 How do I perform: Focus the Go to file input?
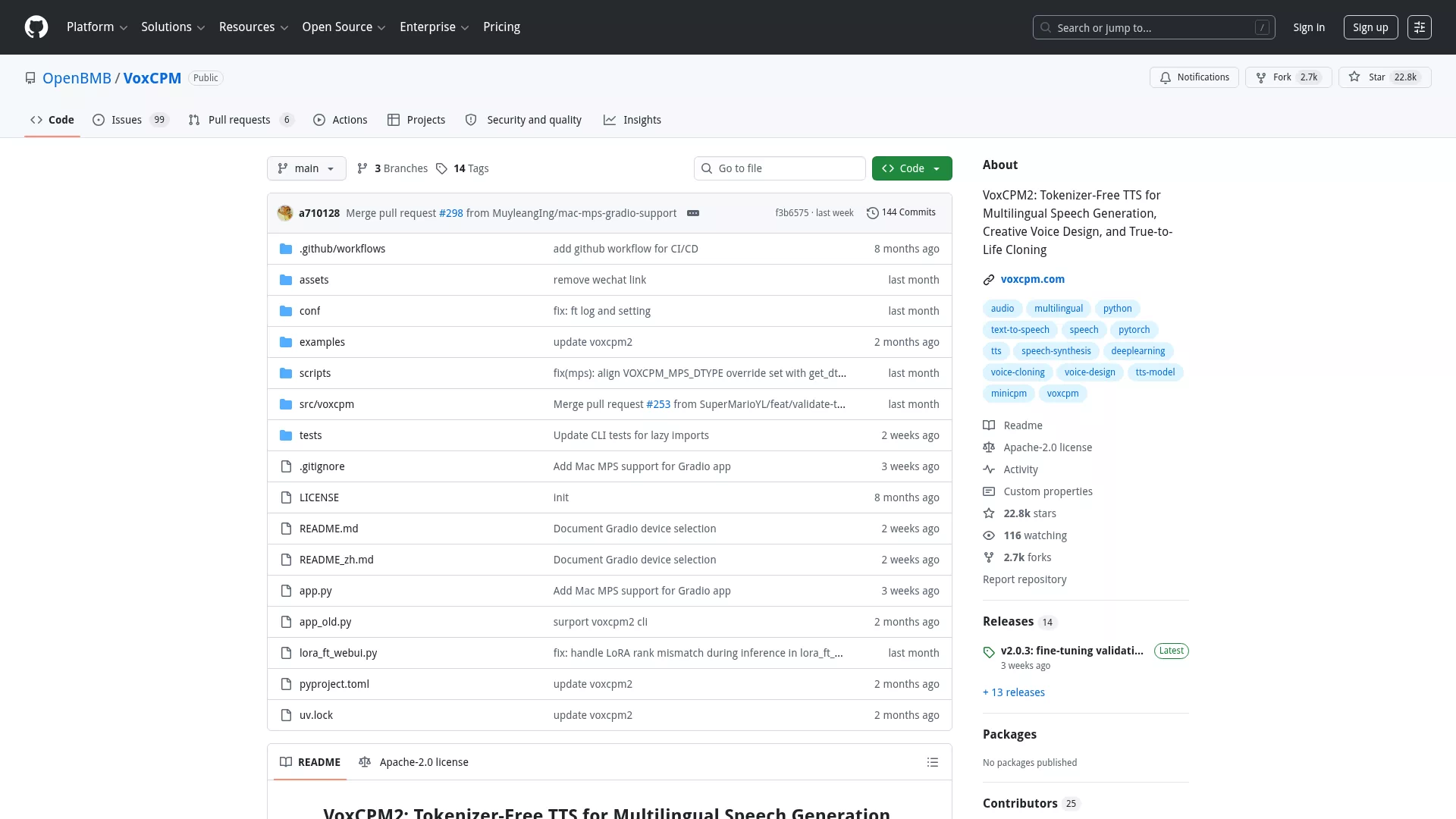(780, 168)
